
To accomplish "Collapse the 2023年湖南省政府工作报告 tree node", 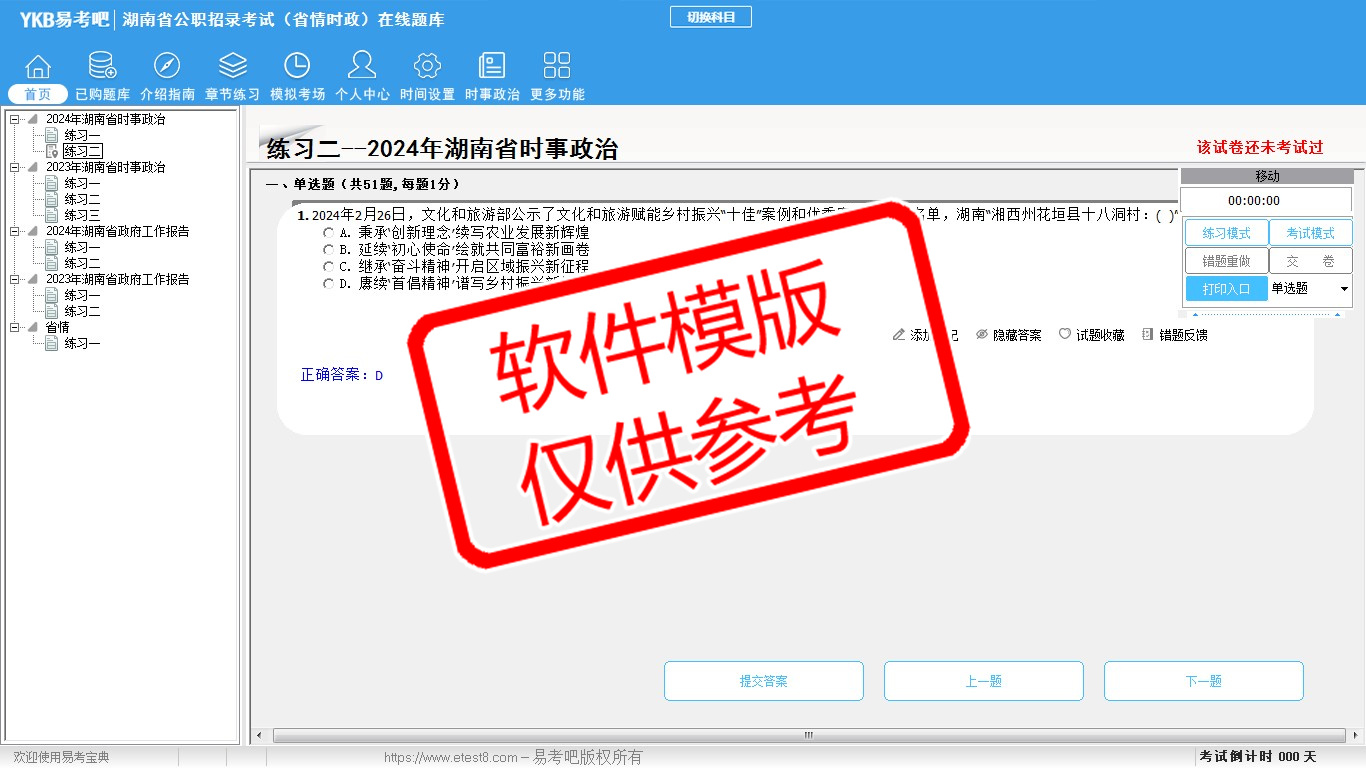I will click(x=14, y=280).
